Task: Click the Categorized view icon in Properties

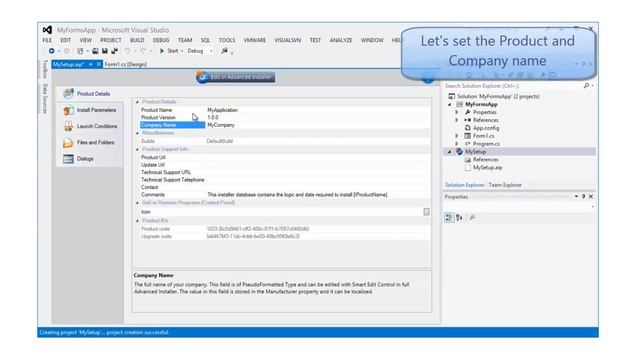Action: click(449, 218)
